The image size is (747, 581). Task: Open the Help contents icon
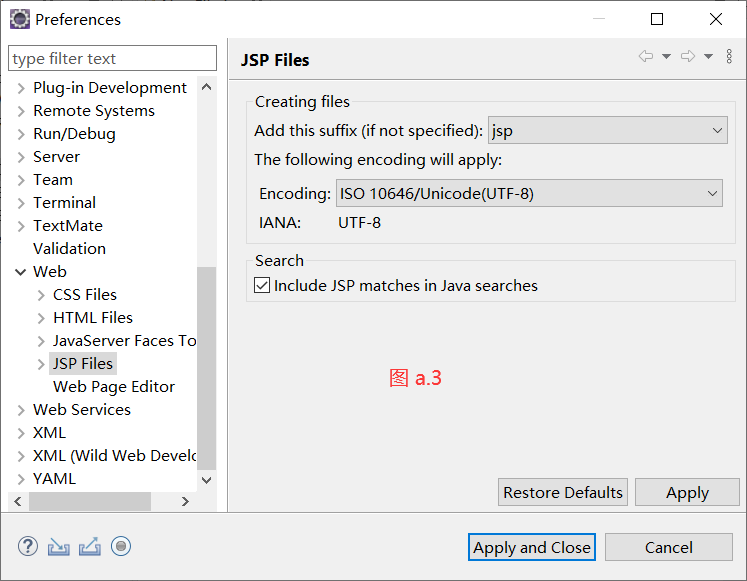pos(28,546)
